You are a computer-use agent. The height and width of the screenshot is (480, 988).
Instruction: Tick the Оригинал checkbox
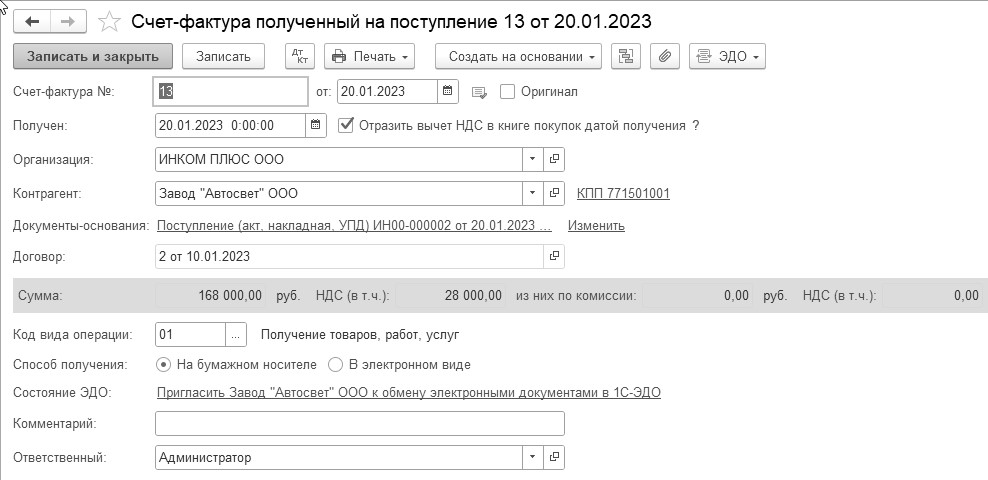(x=508, y=92)
